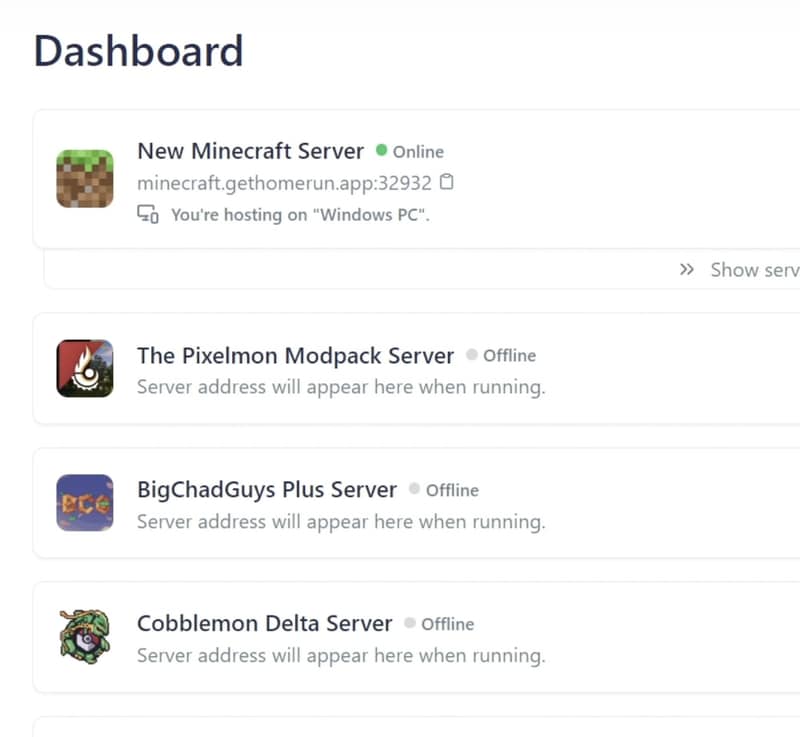Viewport: 800px width, 737px height.
Task: Click the green Online status dot
Action: [381, 151]
